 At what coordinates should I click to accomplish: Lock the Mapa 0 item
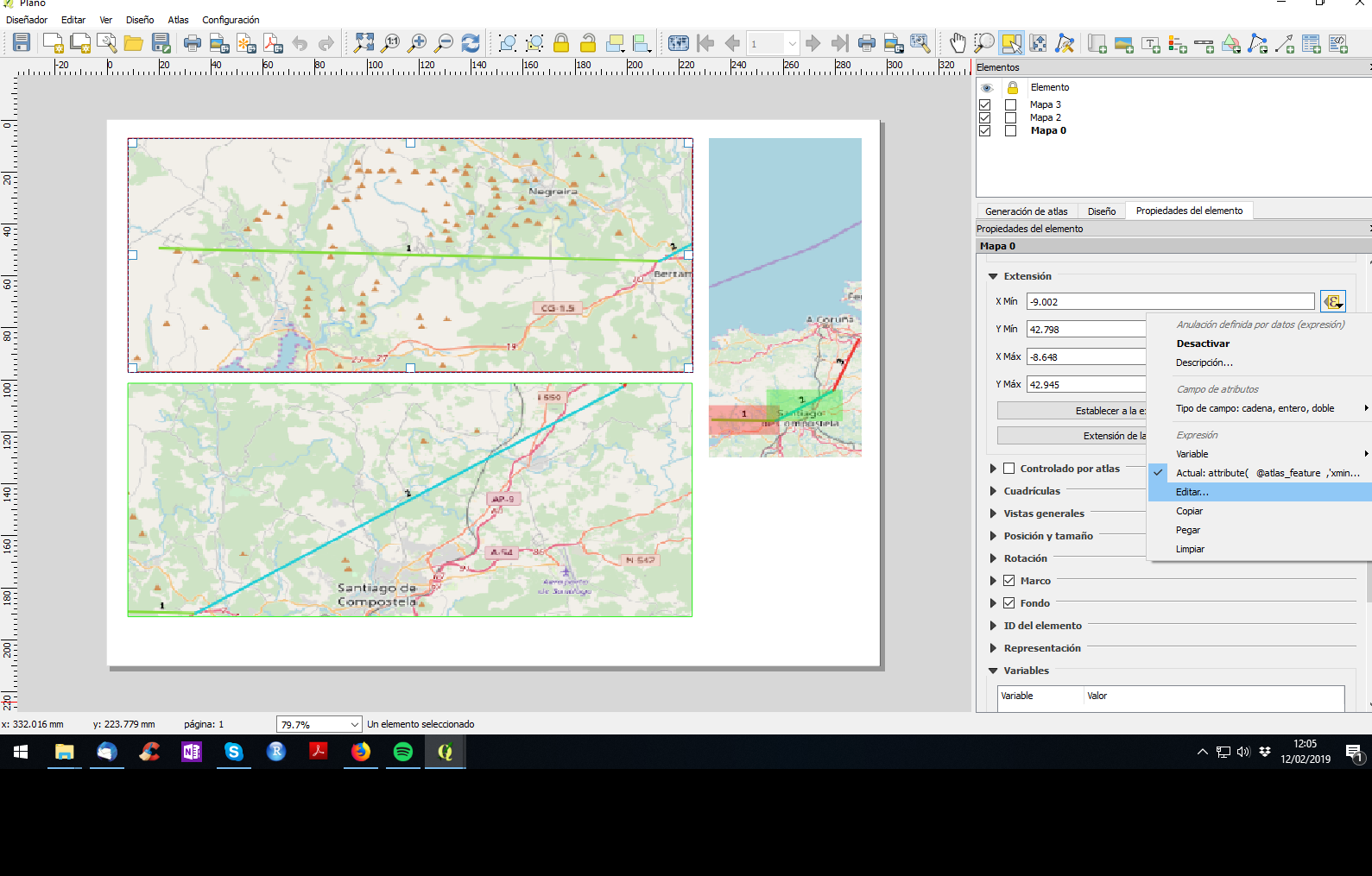pyautogui.click(x=1011, y=130)
